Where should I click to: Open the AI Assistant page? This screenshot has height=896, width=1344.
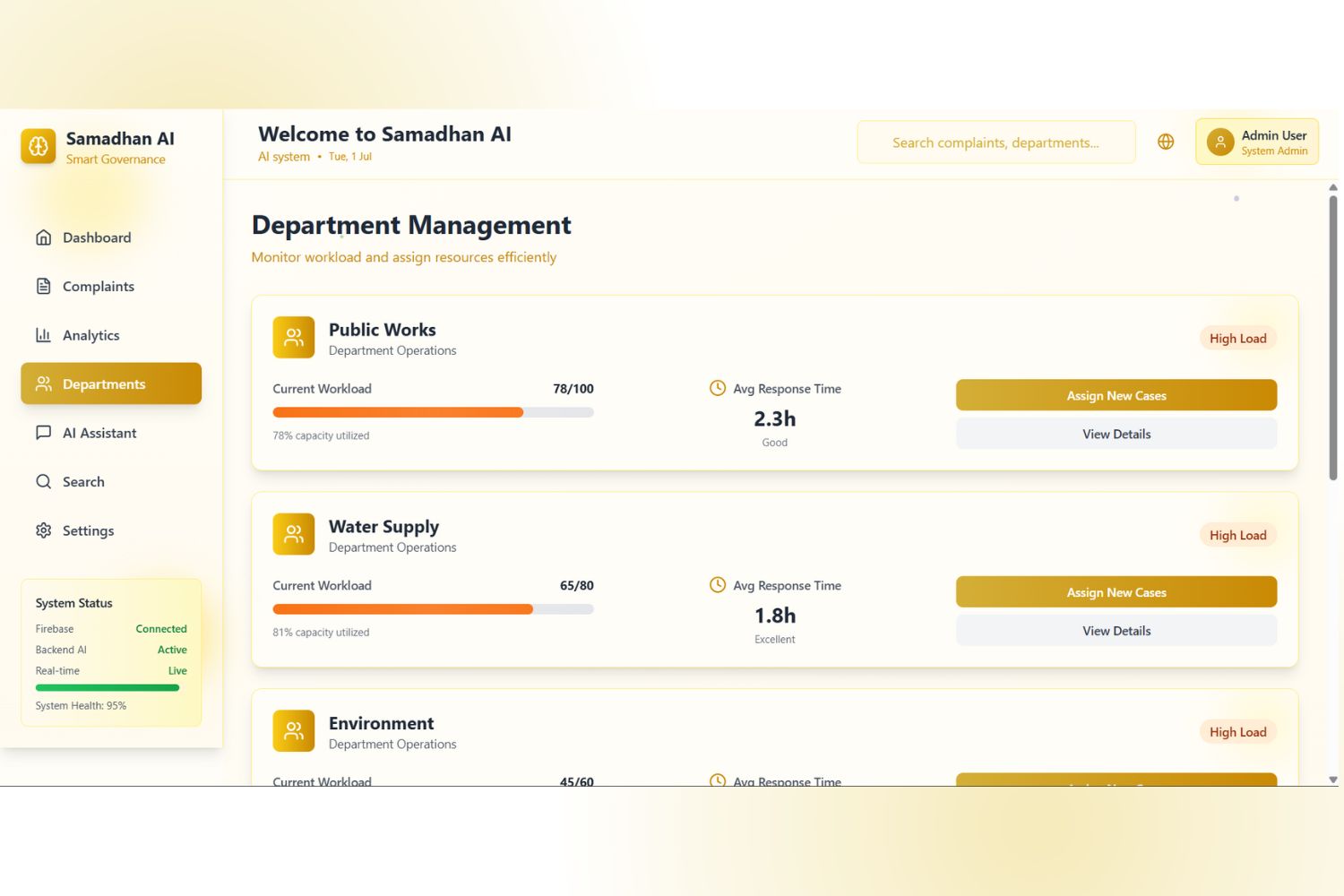[111, 433]
